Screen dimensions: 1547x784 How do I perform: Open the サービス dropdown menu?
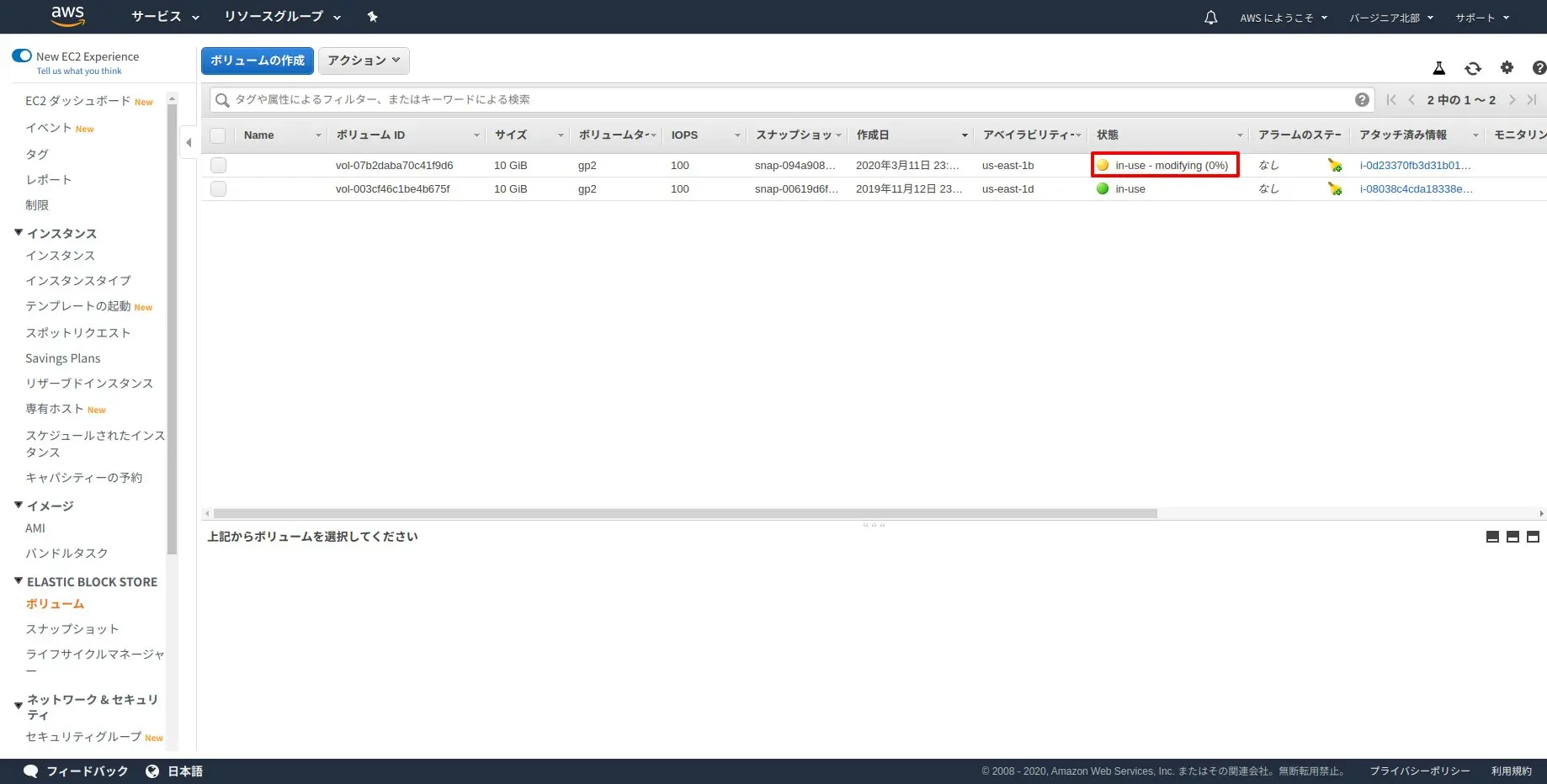pos(165,17)
